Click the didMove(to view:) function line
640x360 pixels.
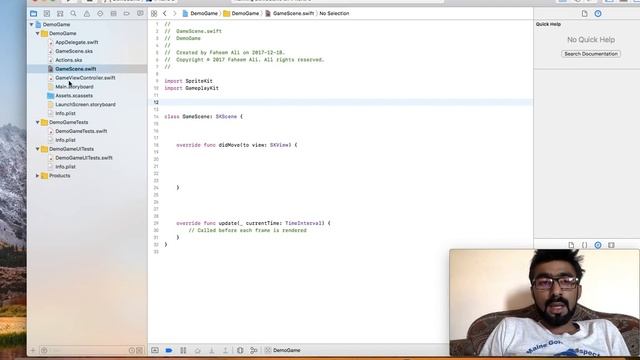[x=237, y=145]
